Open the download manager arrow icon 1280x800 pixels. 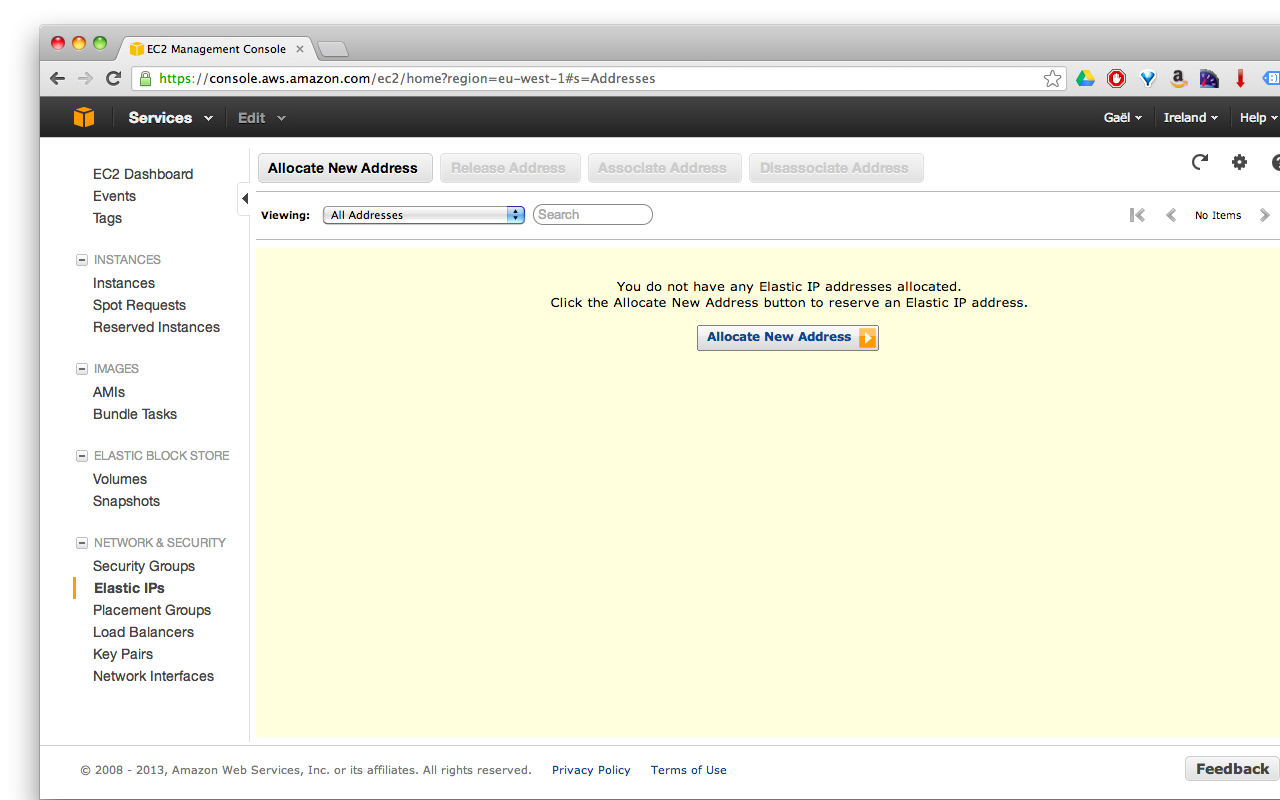pyautogui.click(x=1239, y=77)
